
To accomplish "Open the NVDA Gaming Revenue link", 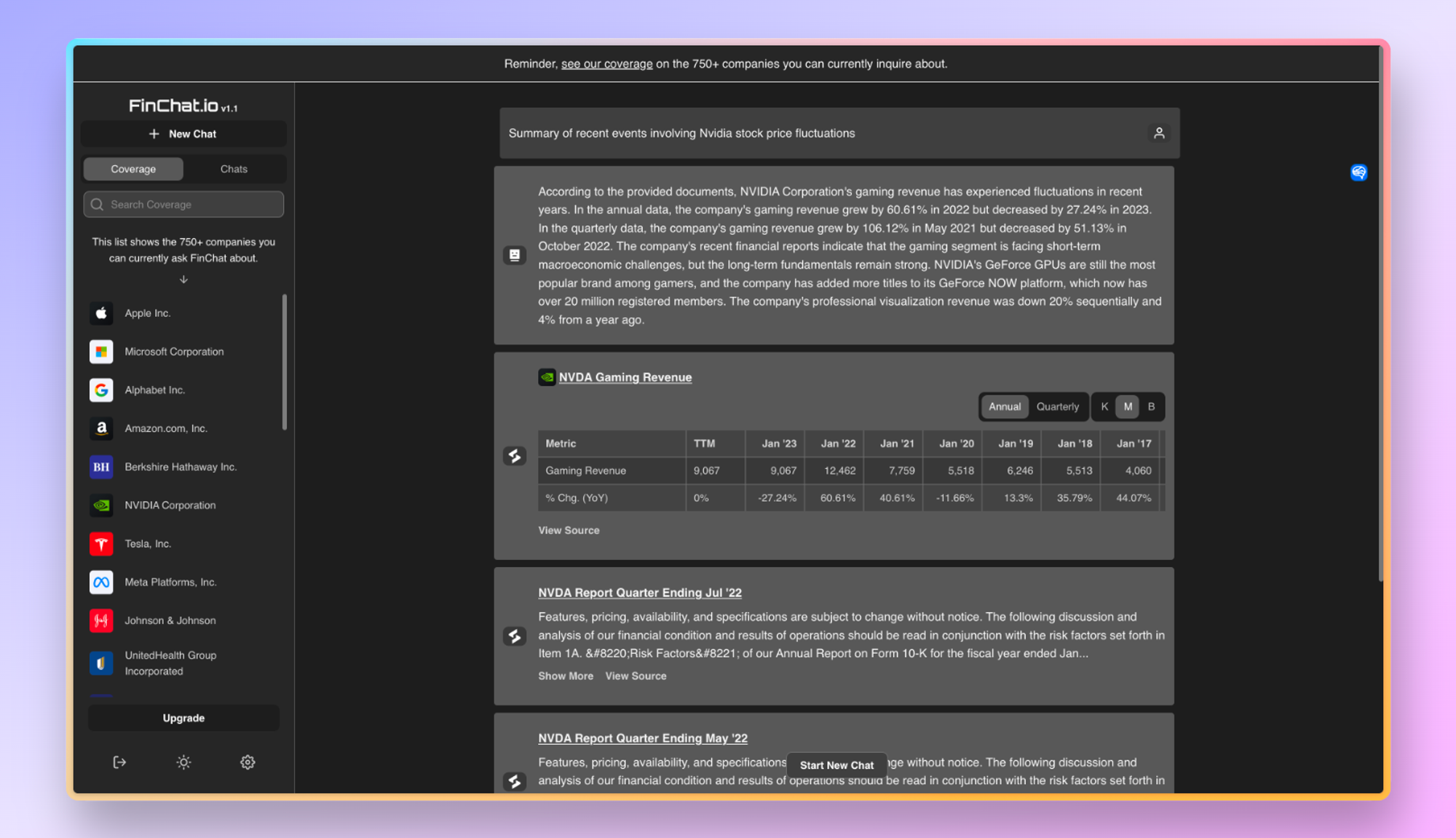I will point(625,377).
